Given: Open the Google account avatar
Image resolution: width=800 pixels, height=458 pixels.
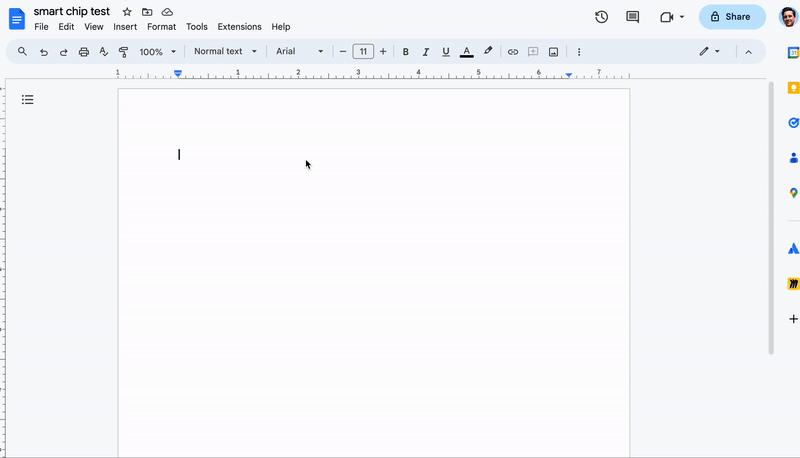Looking at the screenshot, I should pyautogui.click(x=789, y=17).
